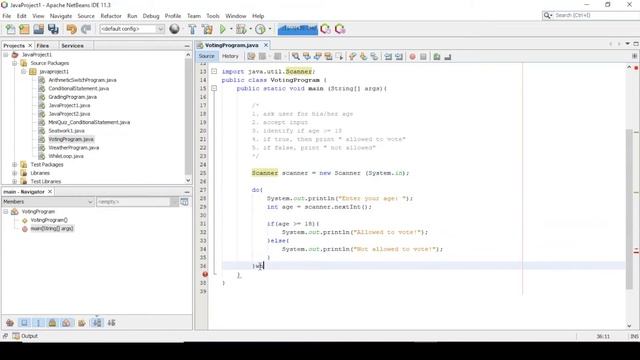
Task: Click the first garbage collection icon
Action: (x=325, y=29)
